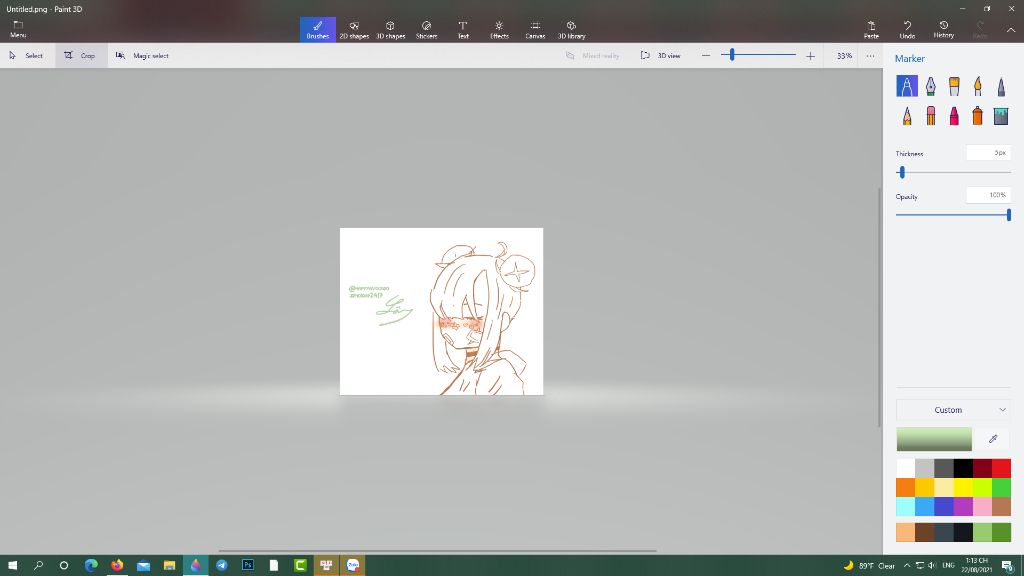
Task: Click the drawing canvas
Action: click(x=441, y=312)
